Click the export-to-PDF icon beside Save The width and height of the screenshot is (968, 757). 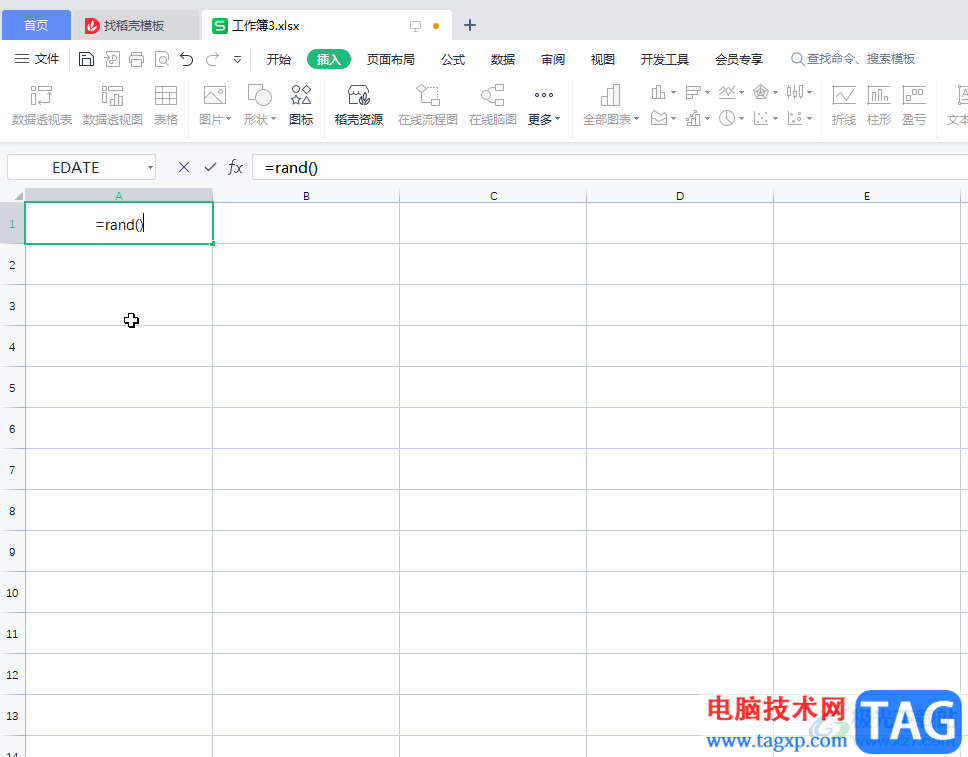click(112, 59)
